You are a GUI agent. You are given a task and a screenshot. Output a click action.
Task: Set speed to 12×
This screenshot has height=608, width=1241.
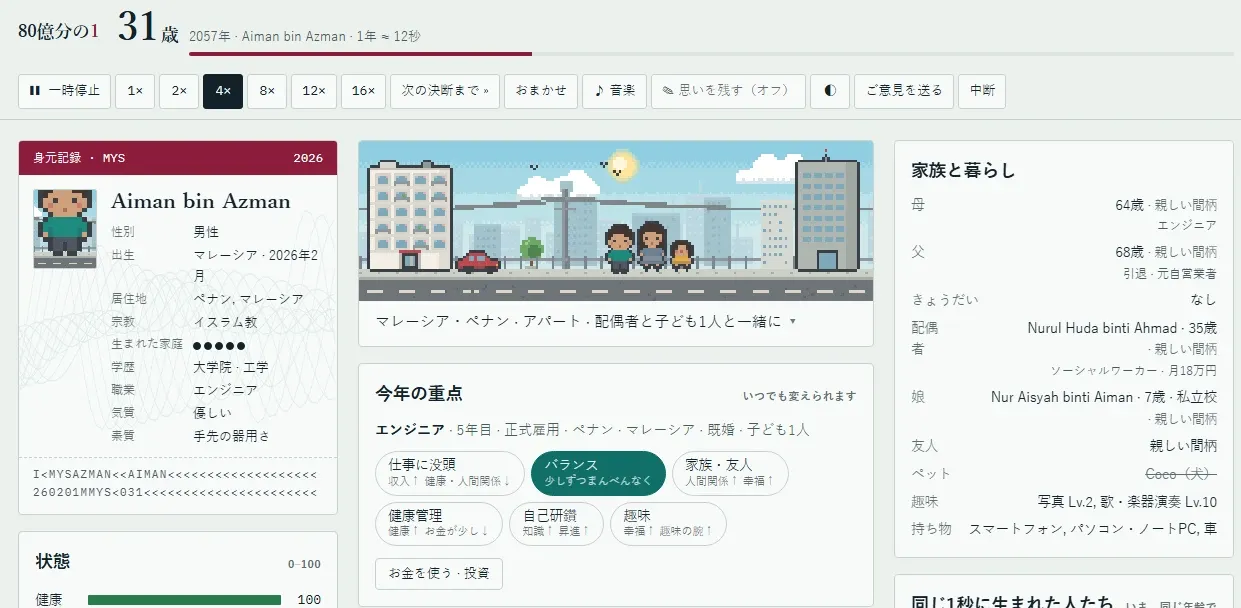tap(313, 91)
